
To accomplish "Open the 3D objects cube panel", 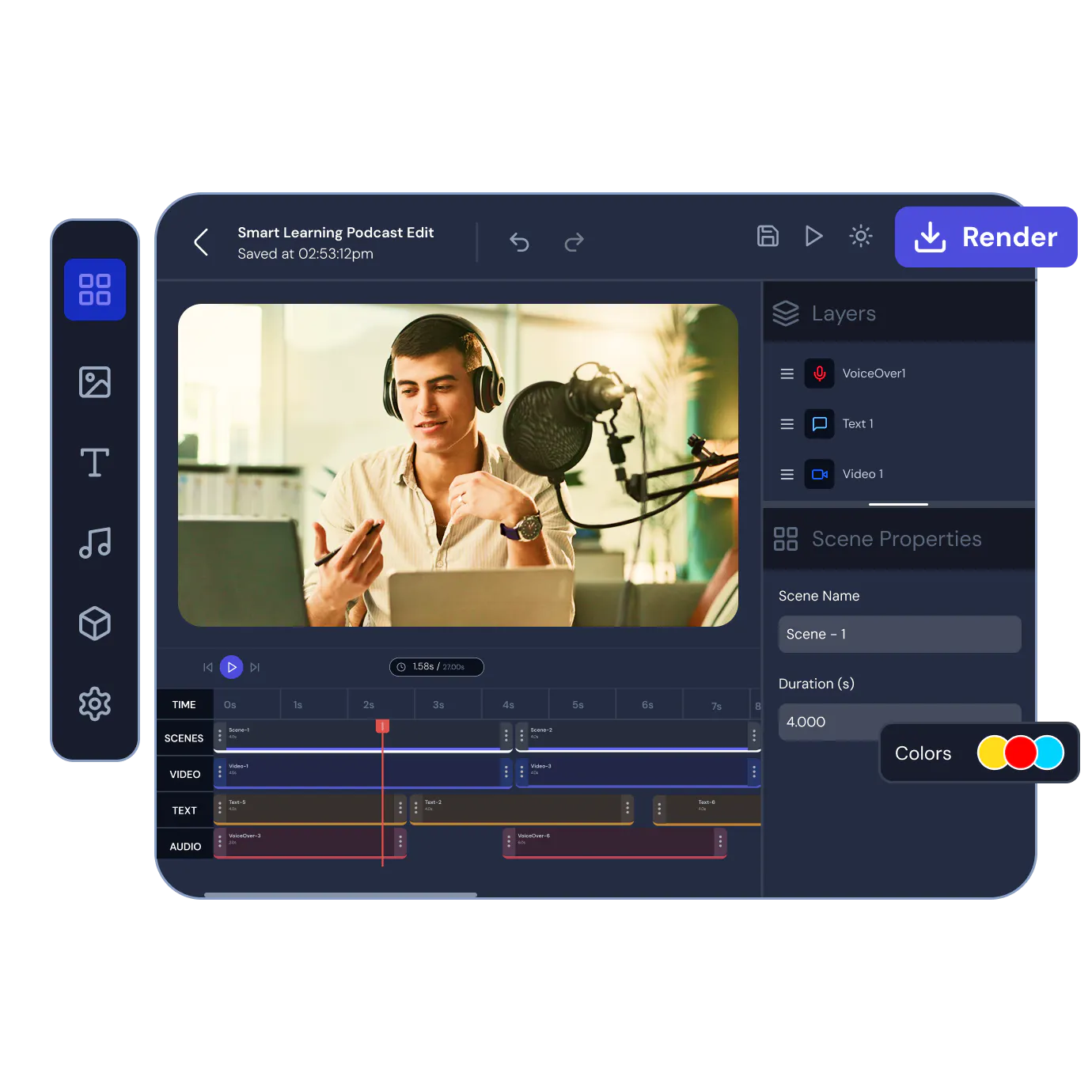I will point(95,624).
